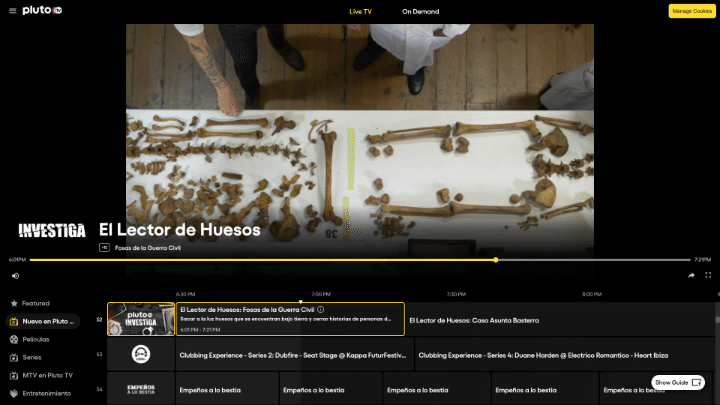Click the 7:00 PM time label
The image size is (720, 405).
click(321, 294)
